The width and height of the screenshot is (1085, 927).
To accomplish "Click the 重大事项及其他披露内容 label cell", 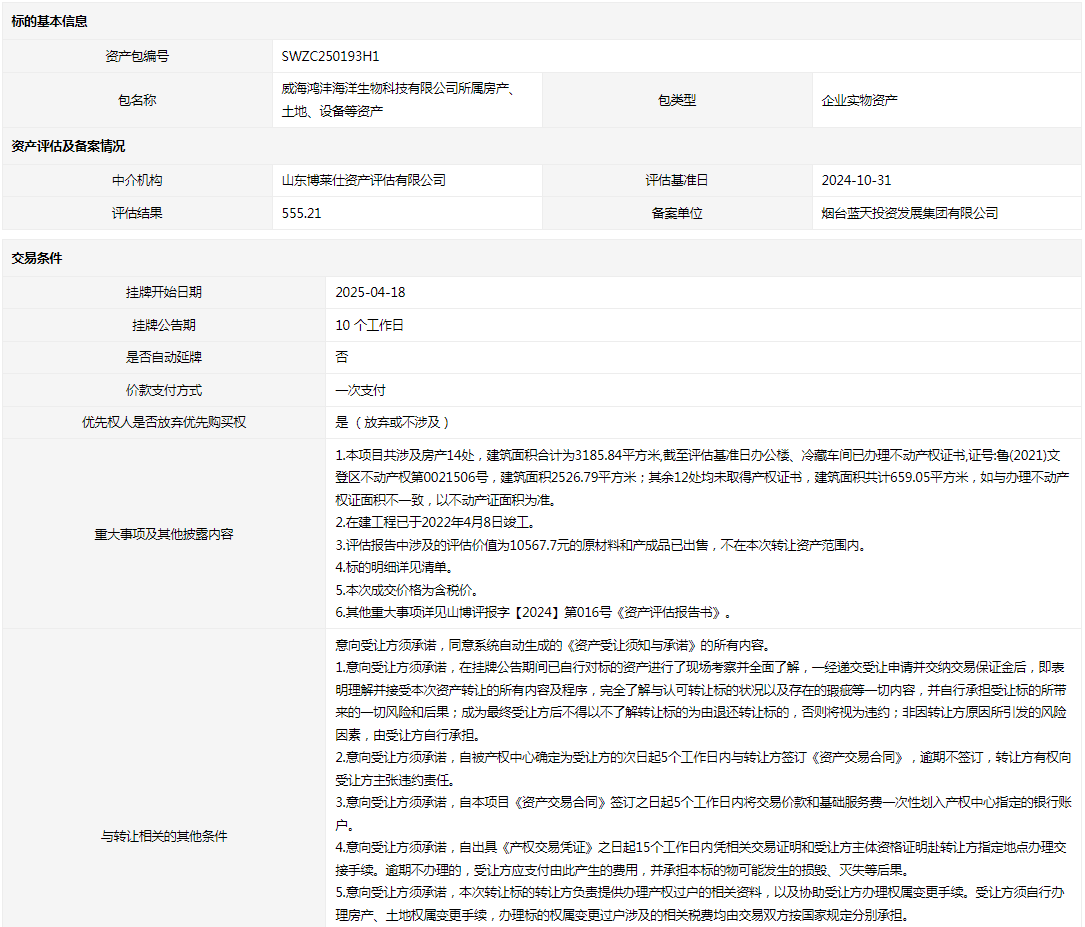I will [163, 534].
